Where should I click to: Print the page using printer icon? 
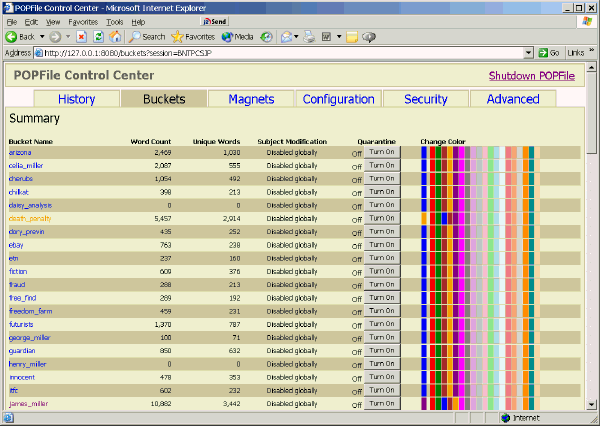coord(309,37)
